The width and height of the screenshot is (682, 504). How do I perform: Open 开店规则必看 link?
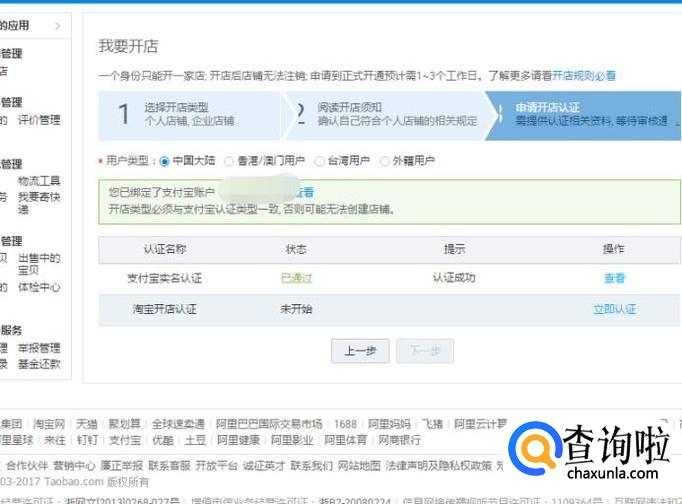tap(584, 75)
